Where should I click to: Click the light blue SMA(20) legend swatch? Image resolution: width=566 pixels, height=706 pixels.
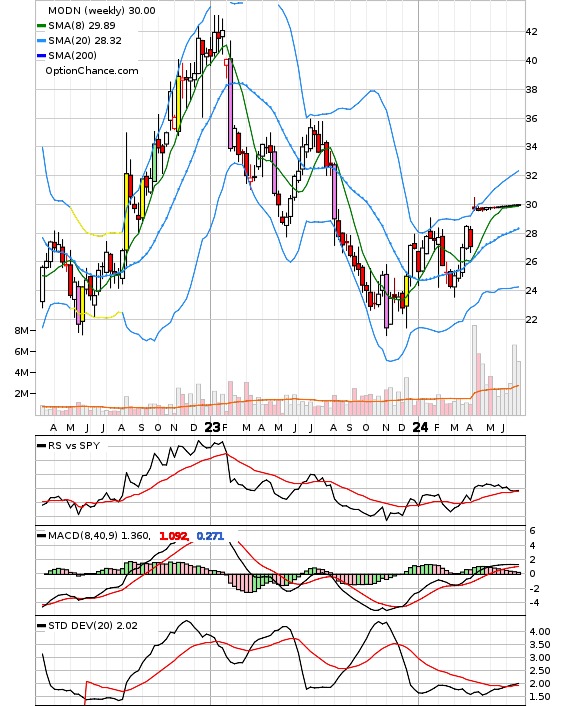point(41,41)
